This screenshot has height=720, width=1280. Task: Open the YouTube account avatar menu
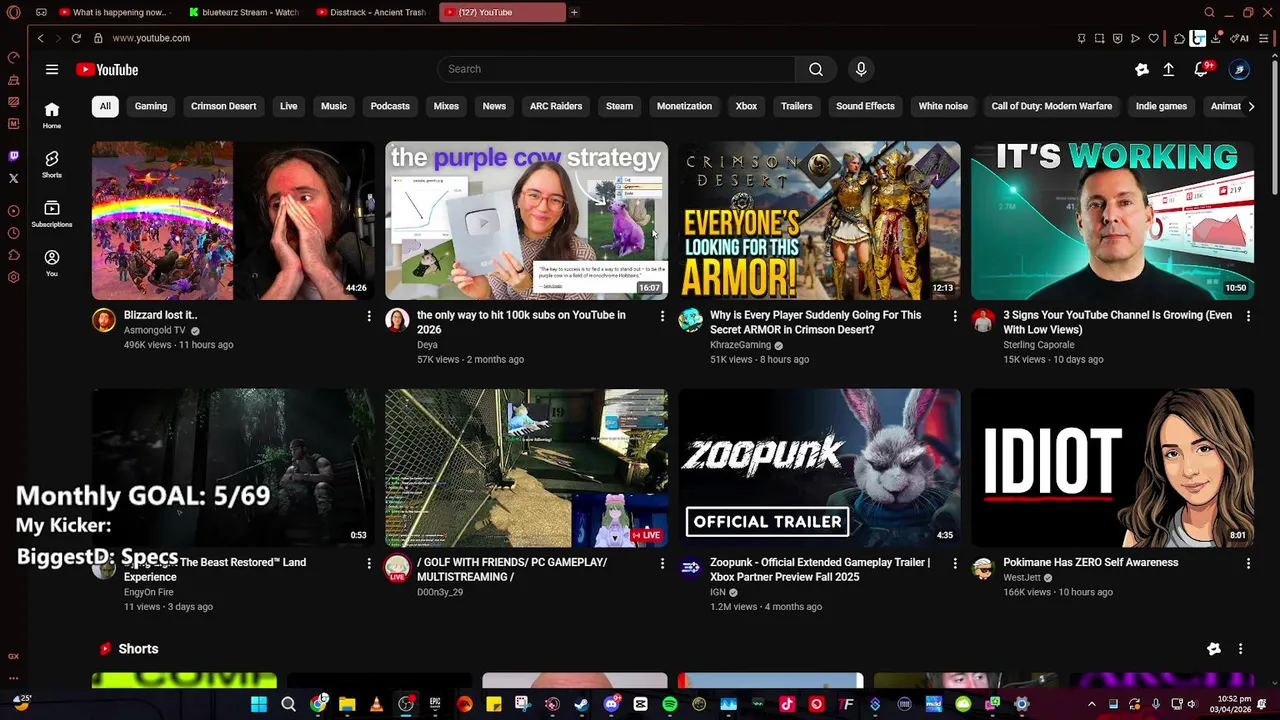pos(1240,69)
